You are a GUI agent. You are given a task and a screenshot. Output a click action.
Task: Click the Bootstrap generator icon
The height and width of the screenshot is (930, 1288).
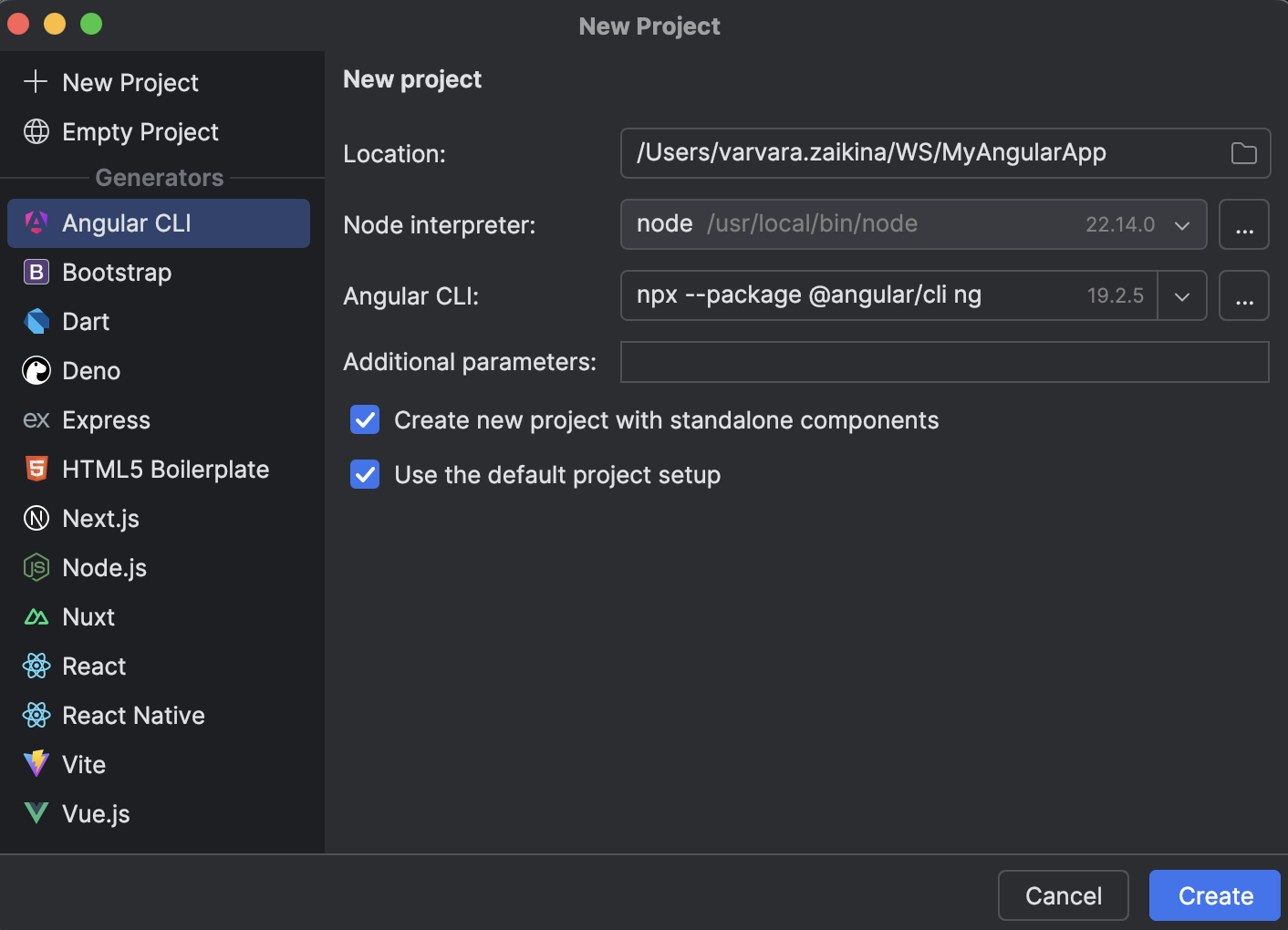click(x=36, y=272)
